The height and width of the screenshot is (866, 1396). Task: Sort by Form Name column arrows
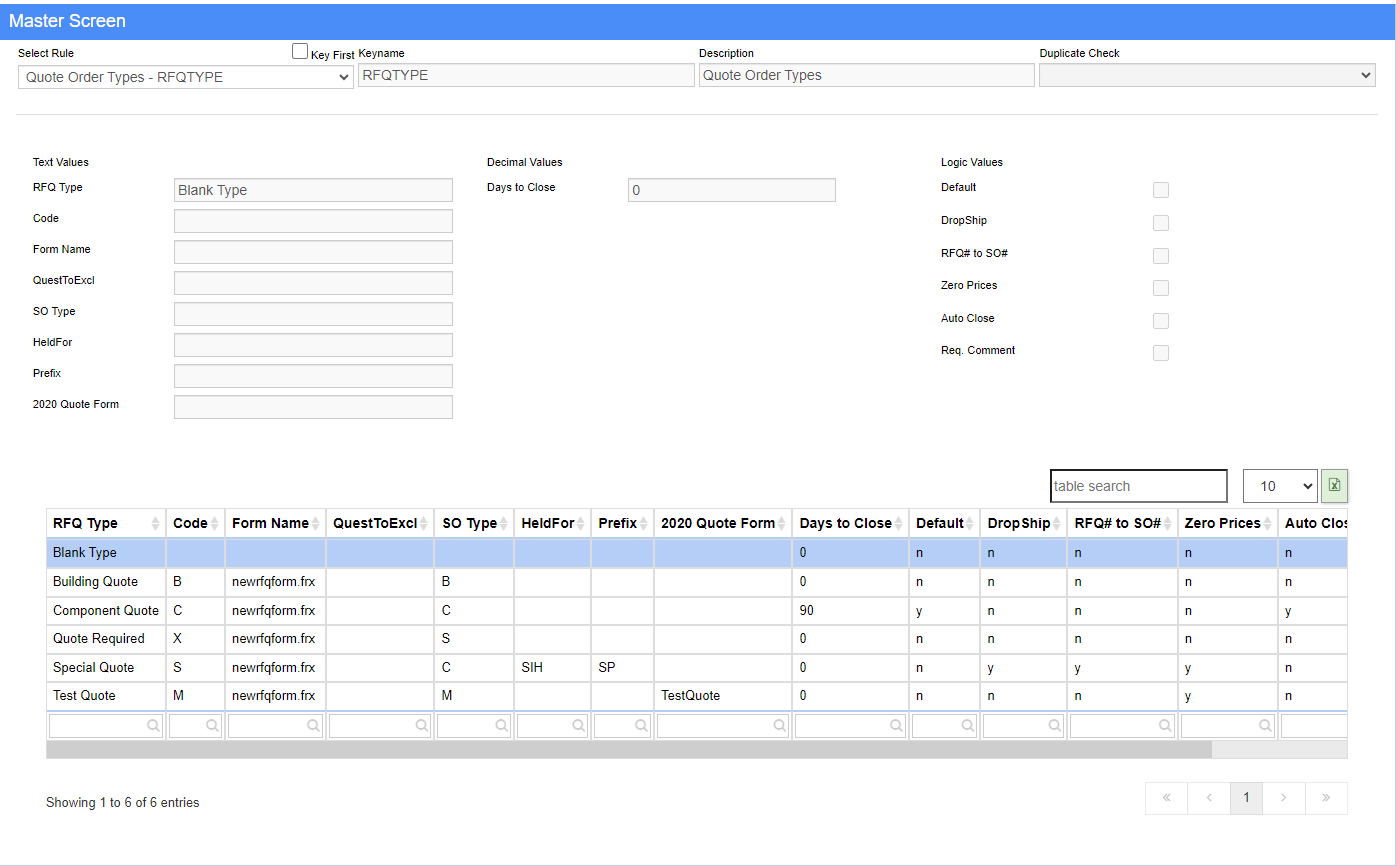pyautogui.click(x=315, y=523)
